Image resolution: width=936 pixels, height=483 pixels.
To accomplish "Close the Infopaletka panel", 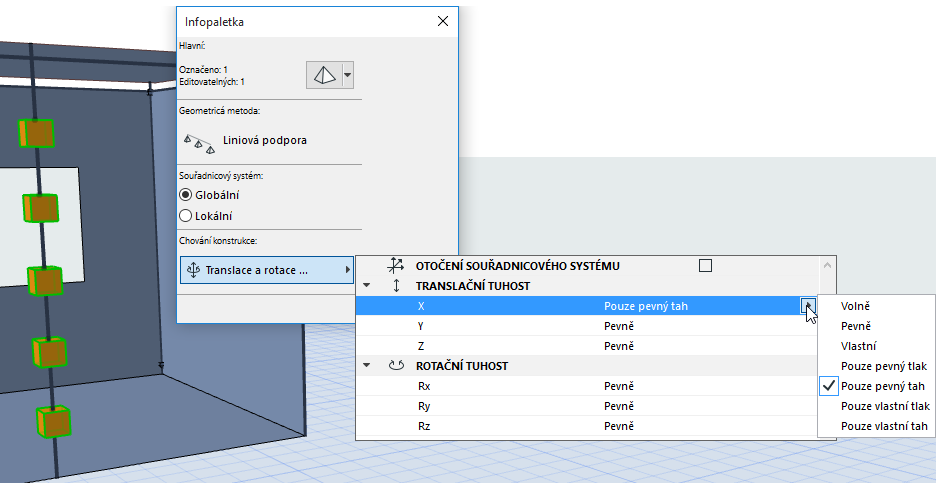I will pyautogui.click(x=443, y=21).
